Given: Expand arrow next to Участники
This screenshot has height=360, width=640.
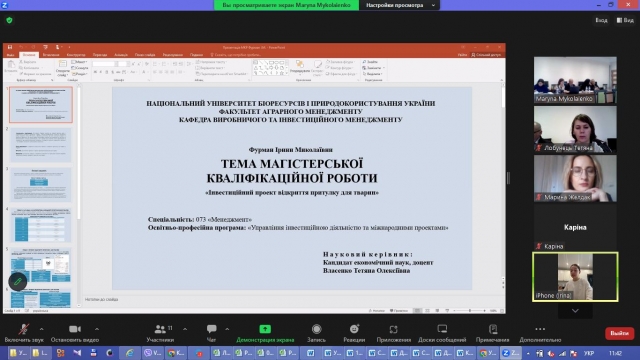Looking at the screenshot, I should pos(185,329).
